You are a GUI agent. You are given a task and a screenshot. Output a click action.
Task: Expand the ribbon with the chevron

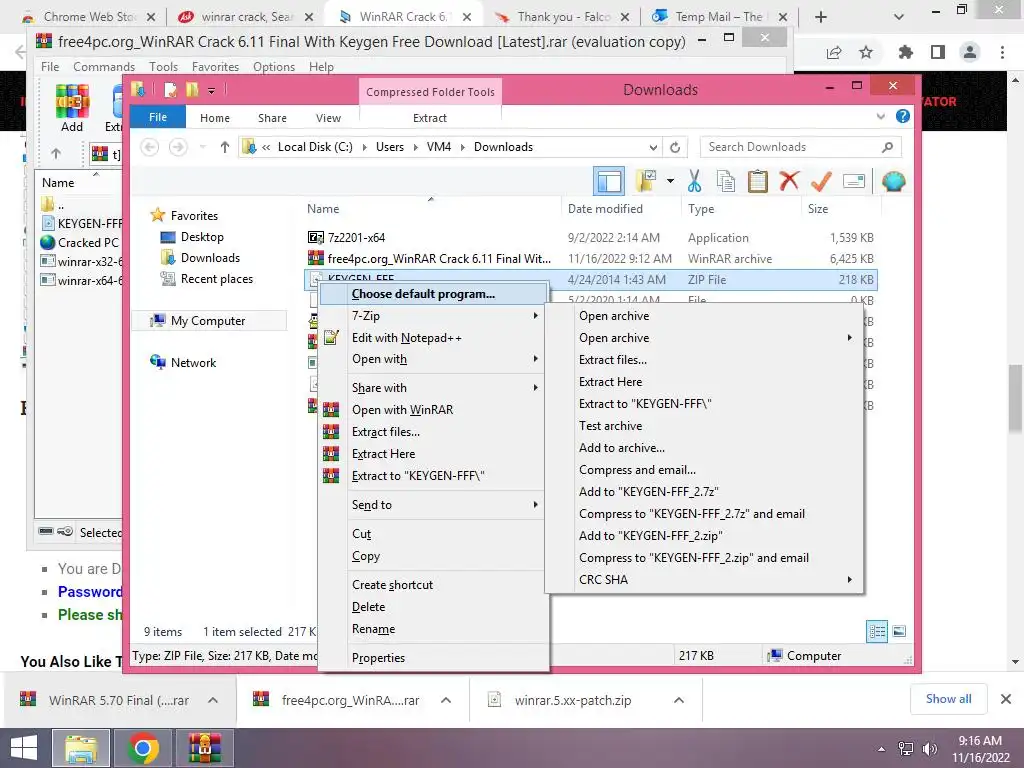pyautogui.click(x=880, y=116)
